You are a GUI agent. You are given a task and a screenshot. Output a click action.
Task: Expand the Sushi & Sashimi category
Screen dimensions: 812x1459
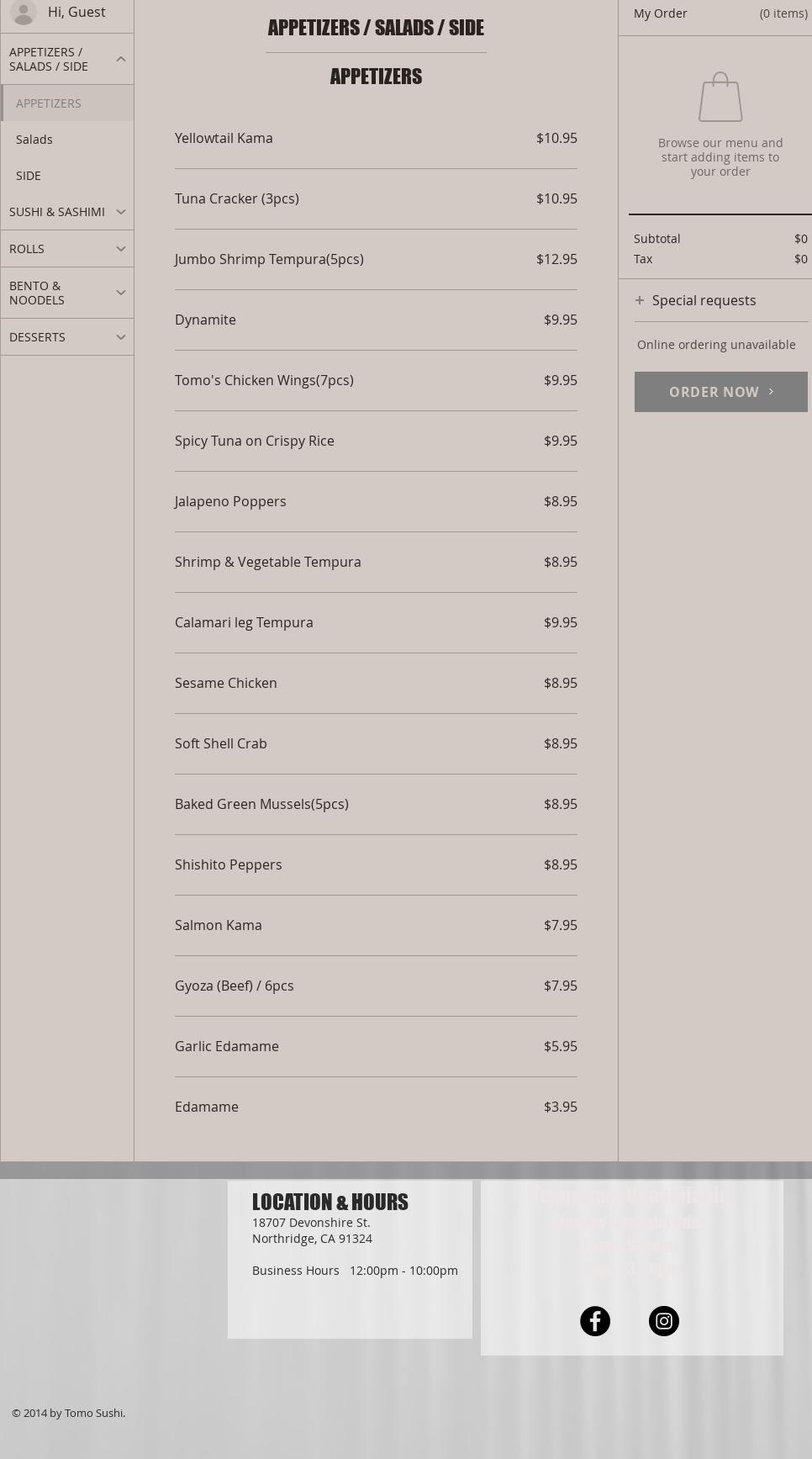tap(120, 212)
